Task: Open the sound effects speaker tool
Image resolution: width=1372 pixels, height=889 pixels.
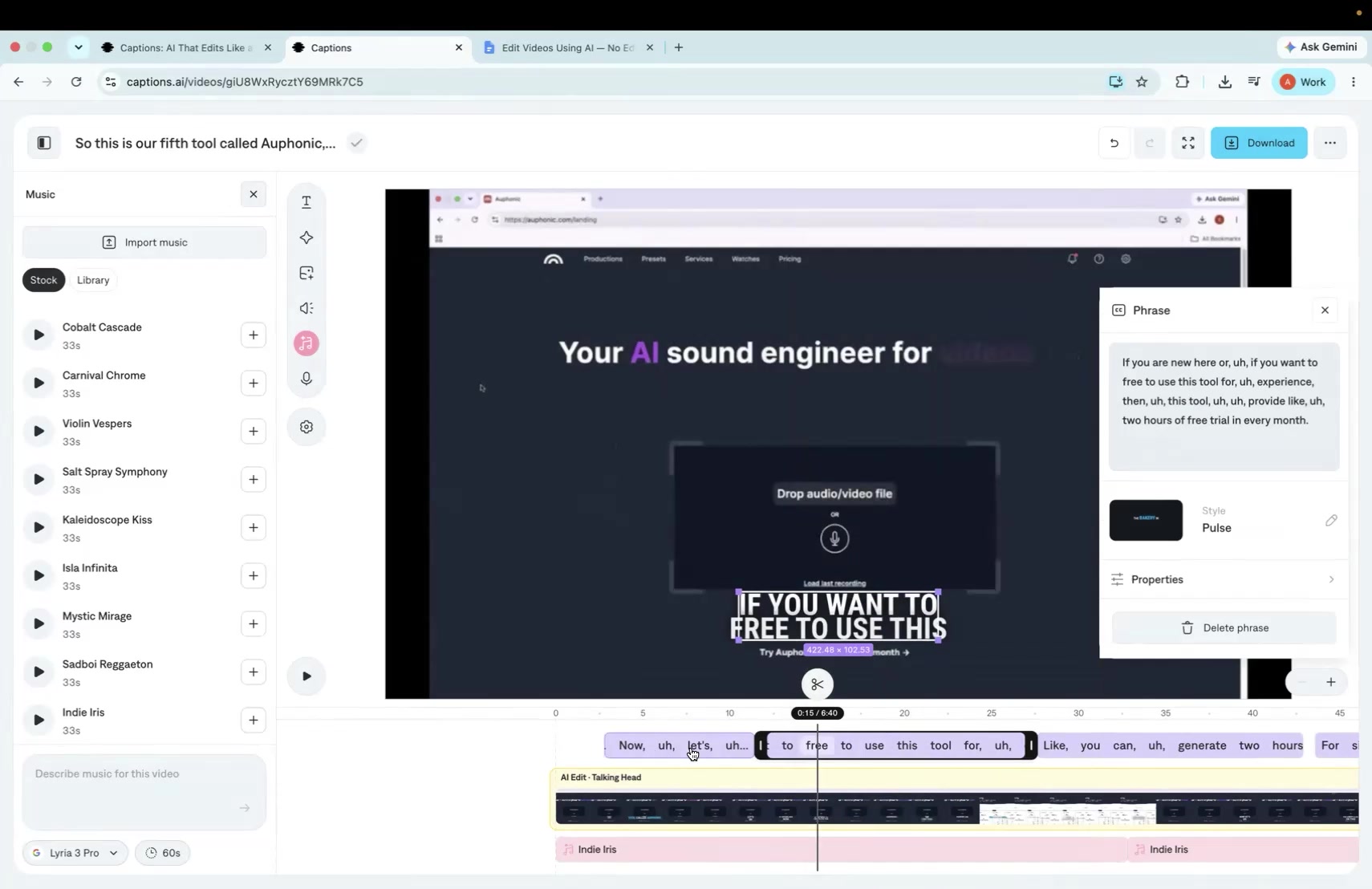Action: [306, 308]
